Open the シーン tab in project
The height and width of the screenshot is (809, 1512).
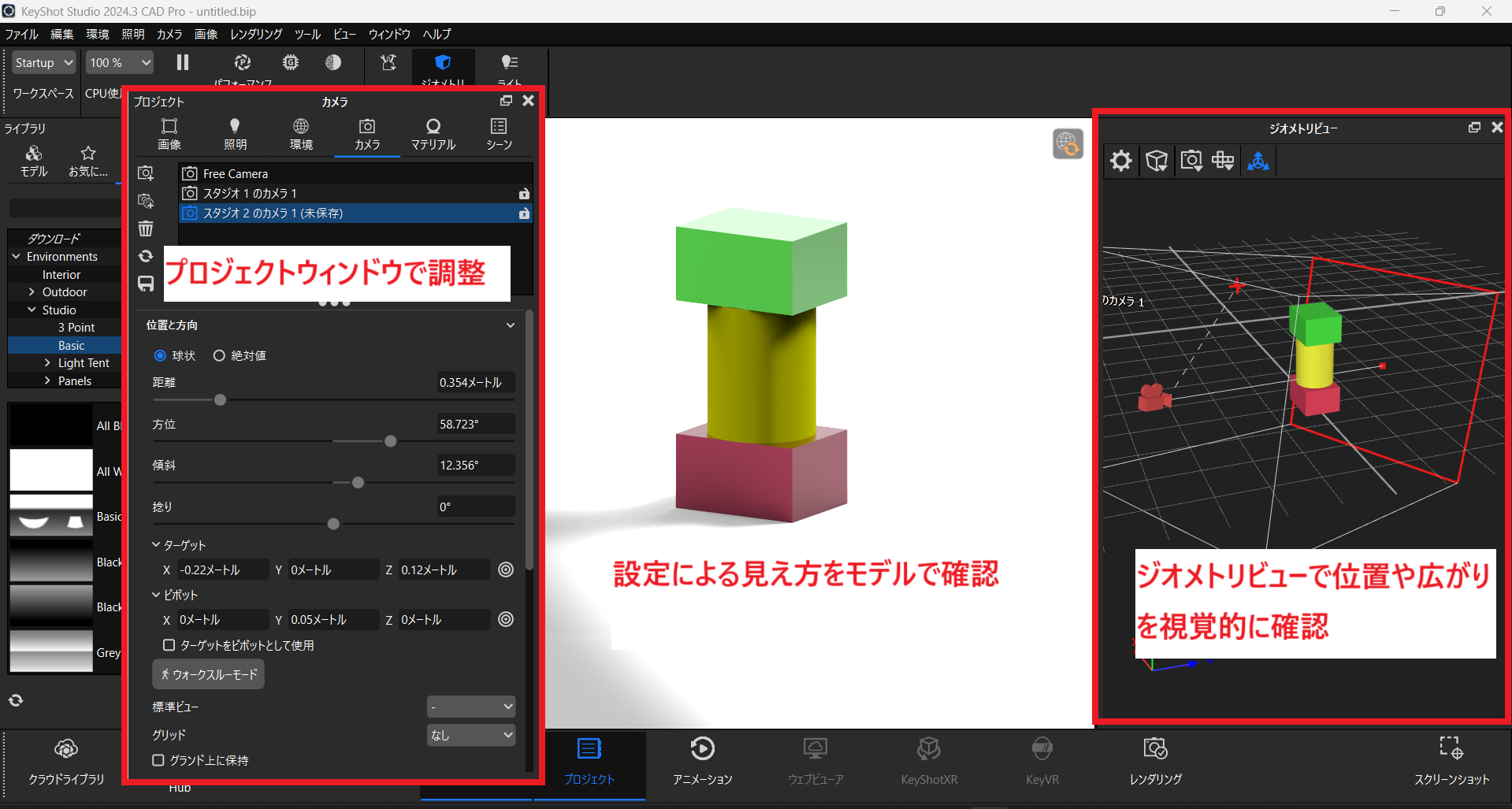click(x=499, y=134)
